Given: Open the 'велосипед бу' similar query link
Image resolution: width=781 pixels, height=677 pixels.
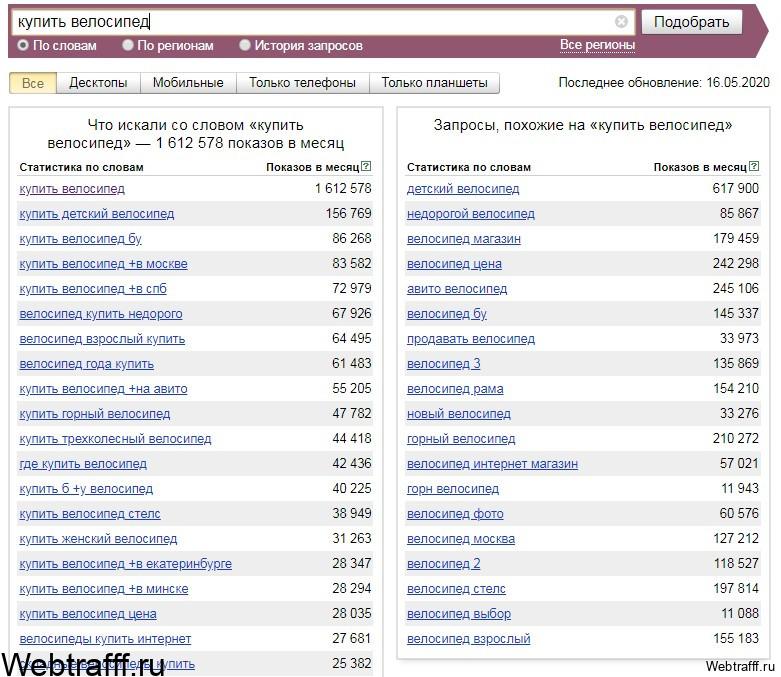Looking at the screenshot, I should click(x=447, y=314).
